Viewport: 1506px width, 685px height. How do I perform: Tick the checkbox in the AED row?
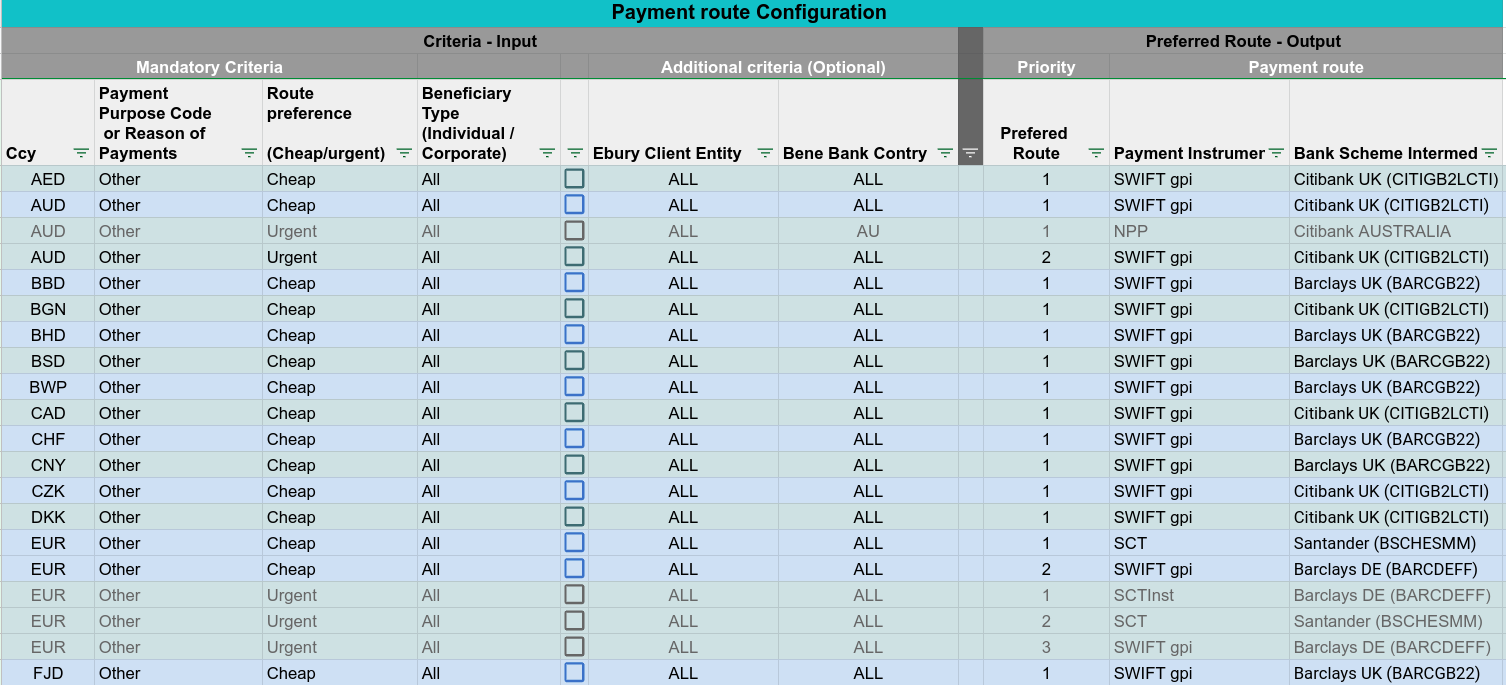click(x=574, y=179)
